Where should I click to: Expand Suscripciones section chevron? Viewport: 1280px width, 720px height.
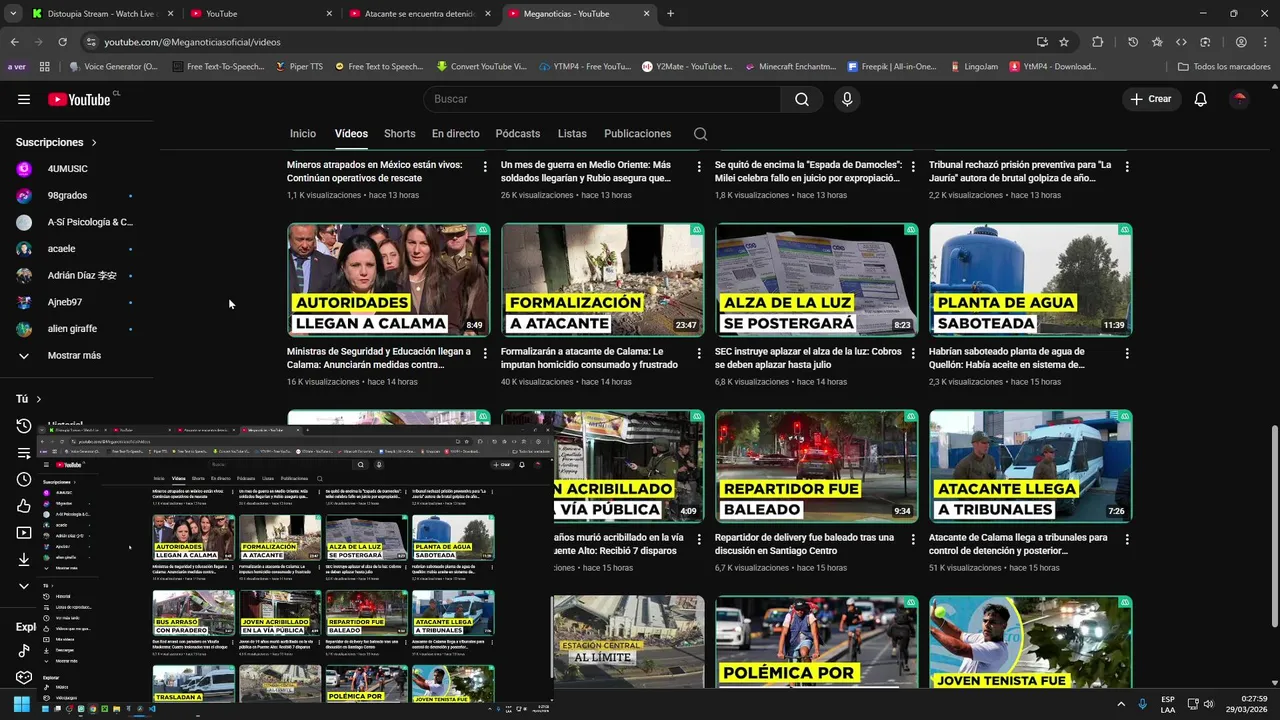[94, 143]
